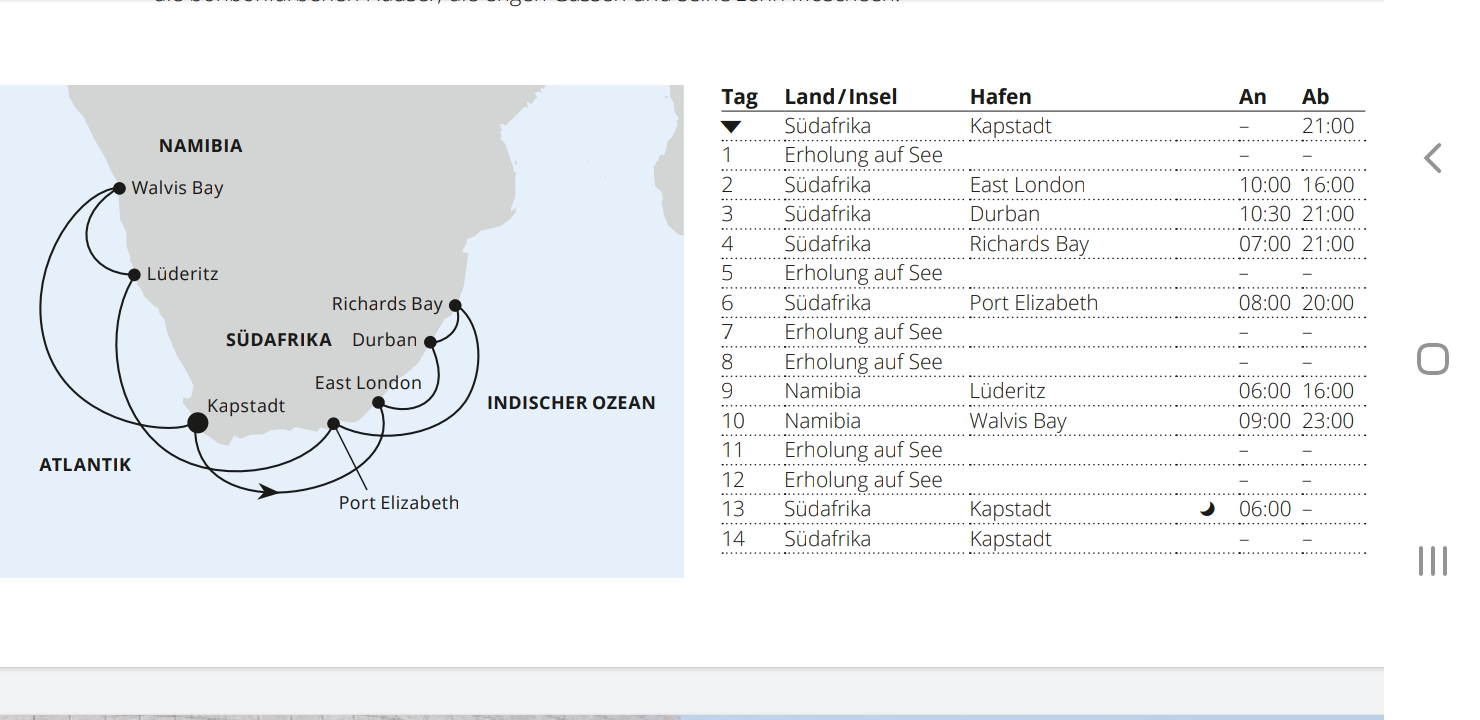Screen dimensions: 1480x720
Task: Click the 23:00 departure time for Walvis Bay
Action: coord(1327,421)
